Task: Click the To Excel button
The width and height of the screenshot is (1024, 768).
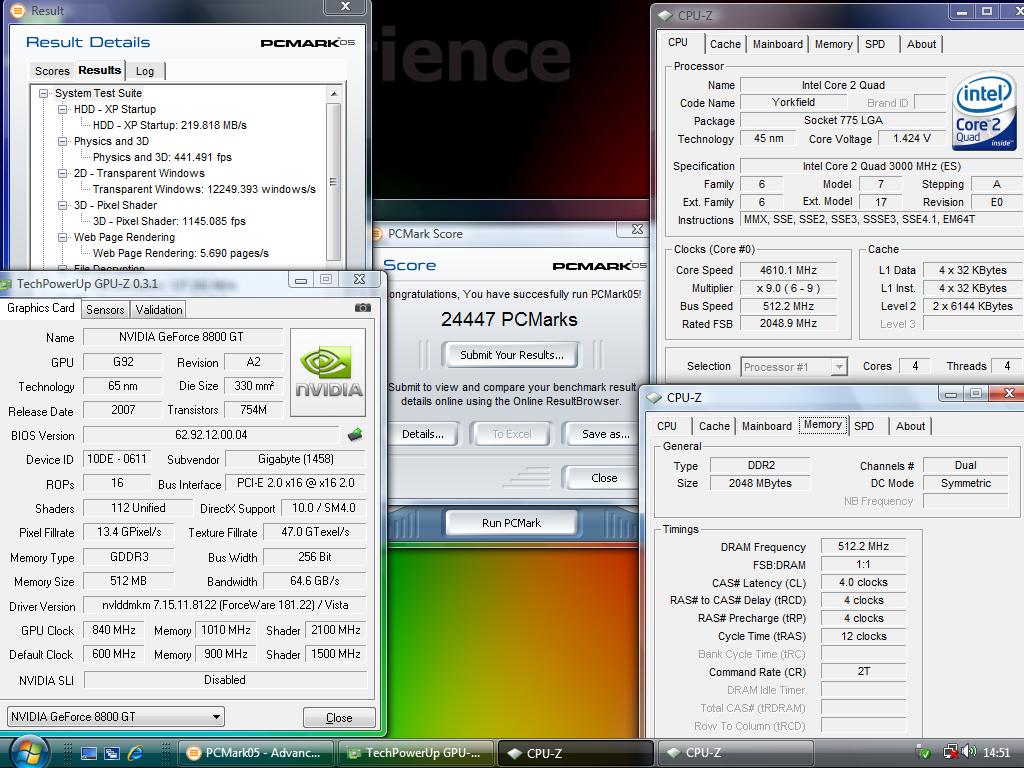Action: (x=511, y=434)
